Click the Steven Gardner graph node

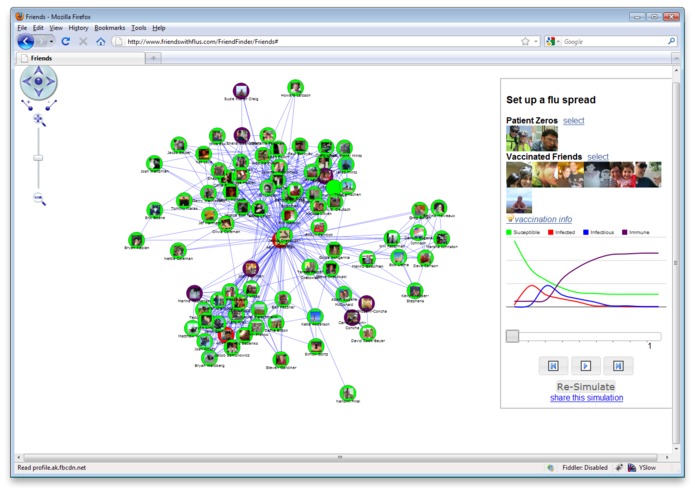tap(281, 359)
